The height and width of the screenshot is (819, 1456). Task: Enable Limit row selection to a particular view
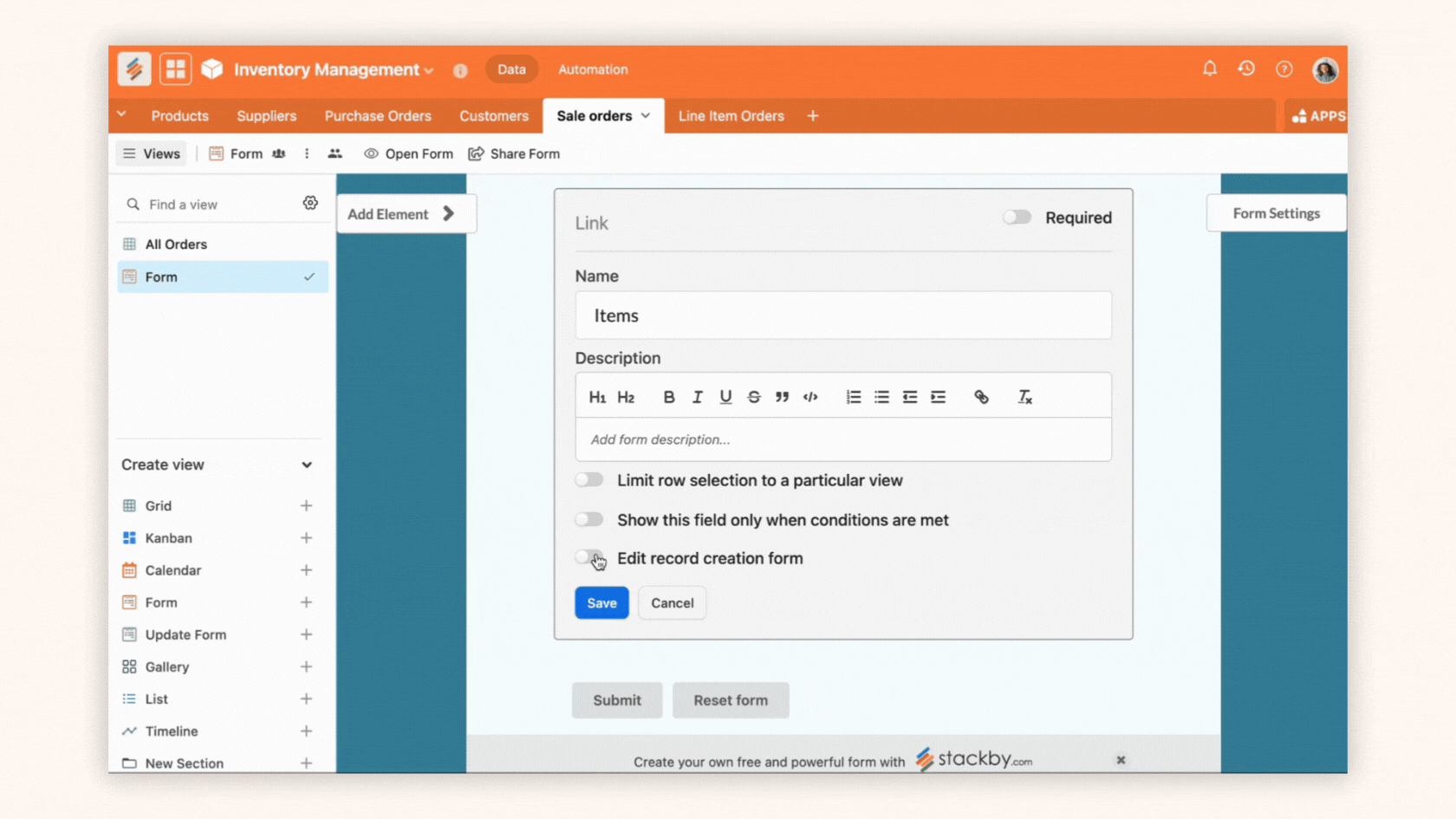[x=589, y=480]
